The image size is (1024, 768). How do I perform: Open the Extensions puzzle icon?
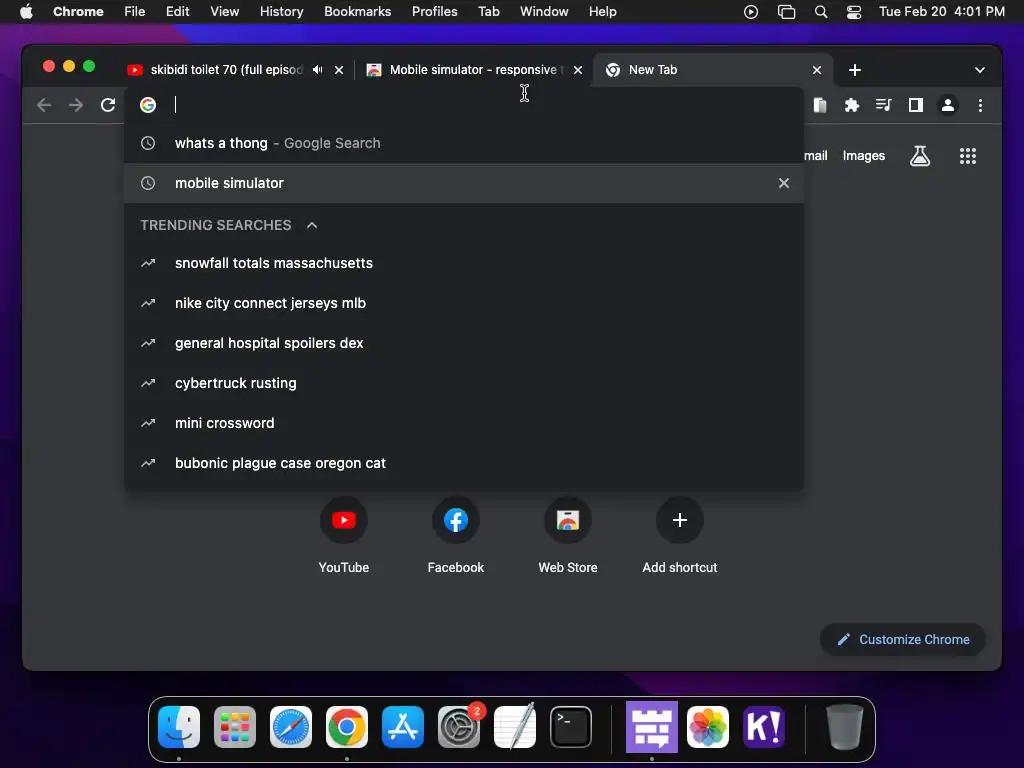(x=852, y=105)
